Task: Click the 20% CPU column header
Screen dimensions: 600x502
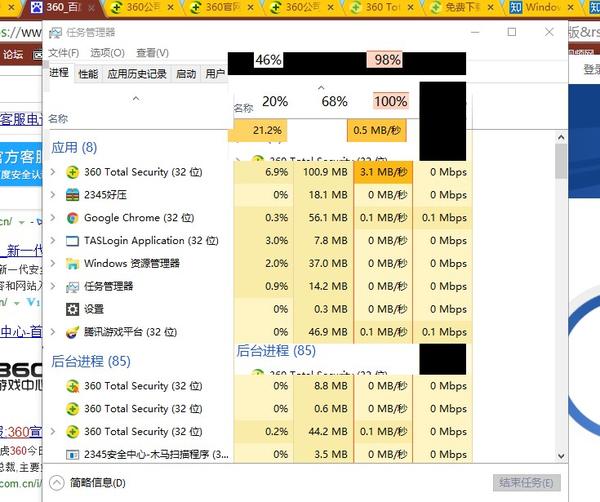Action: point(275,102)
